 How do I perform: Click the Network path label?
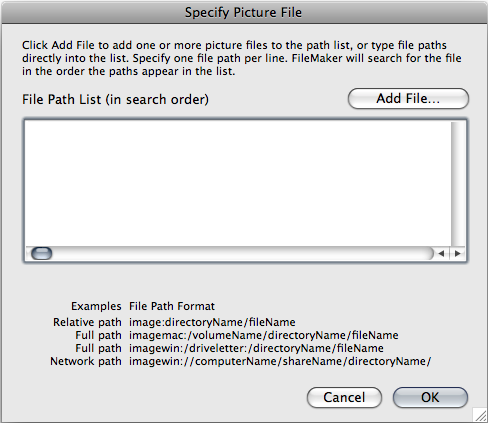[x=86, y=361]
